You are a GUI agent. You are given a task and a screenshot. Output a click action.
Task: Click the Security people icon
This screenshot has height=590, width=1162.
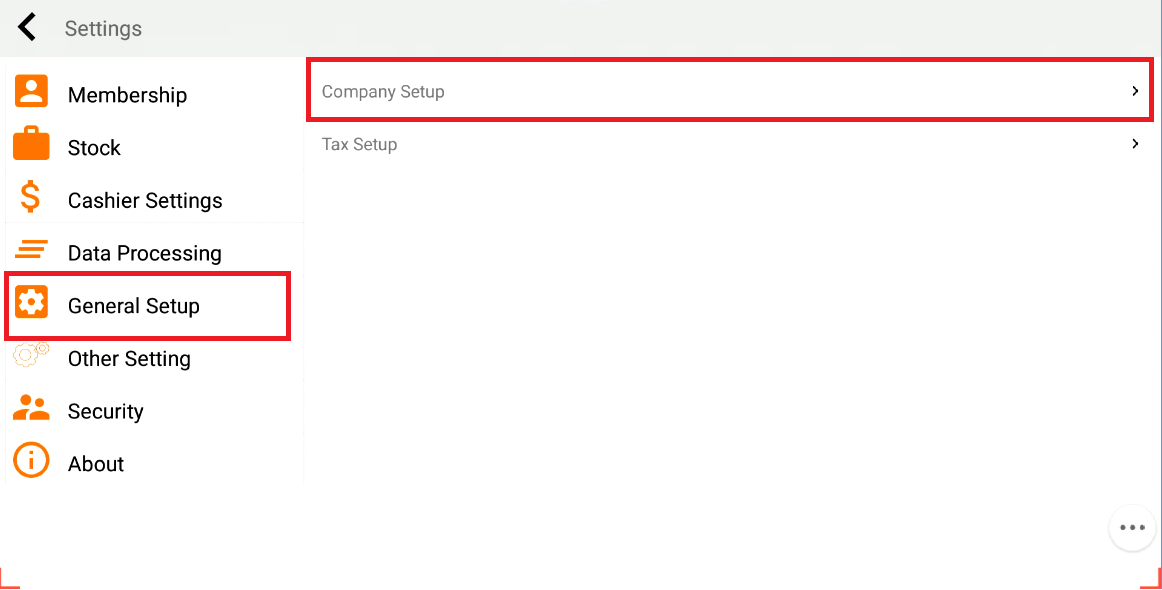click(31, 407)
